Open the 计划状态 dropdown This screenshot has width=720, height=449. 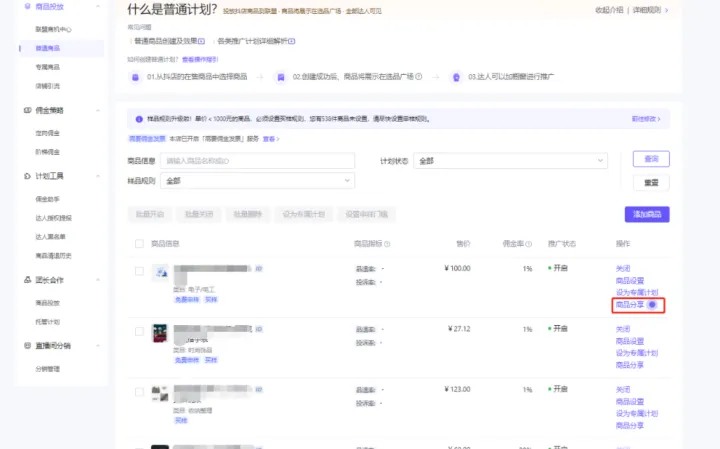[x=510, y=161]
